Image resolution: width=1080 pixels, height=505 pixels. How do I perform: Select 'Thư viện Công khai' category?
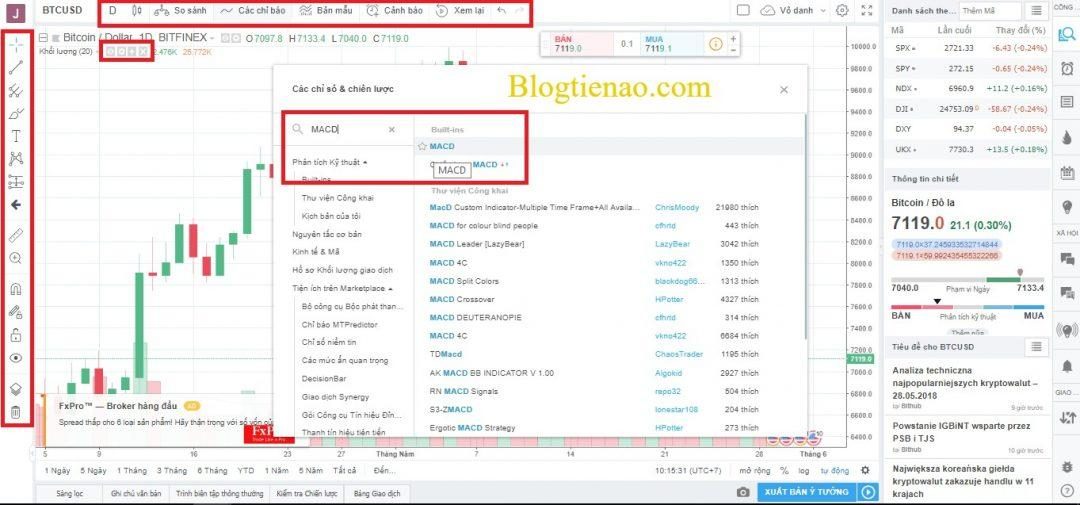tap(338, 198)
